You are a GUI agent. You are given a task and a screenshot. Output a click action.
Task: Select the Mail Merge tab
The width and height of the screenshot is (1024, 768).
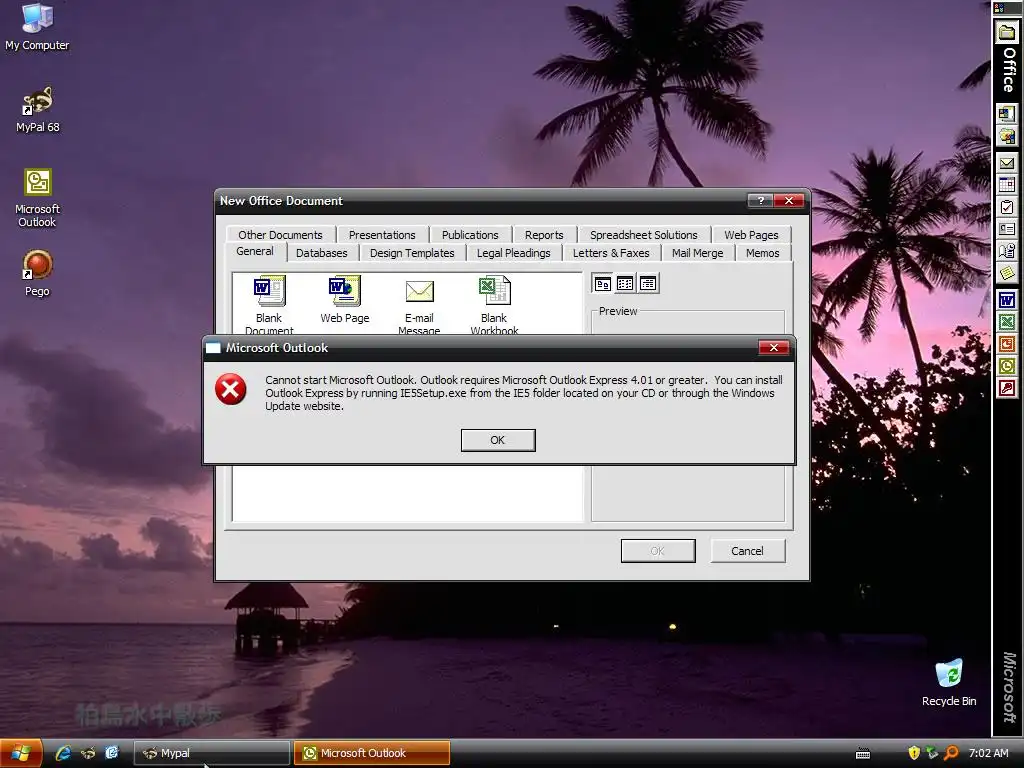(697, 253)
